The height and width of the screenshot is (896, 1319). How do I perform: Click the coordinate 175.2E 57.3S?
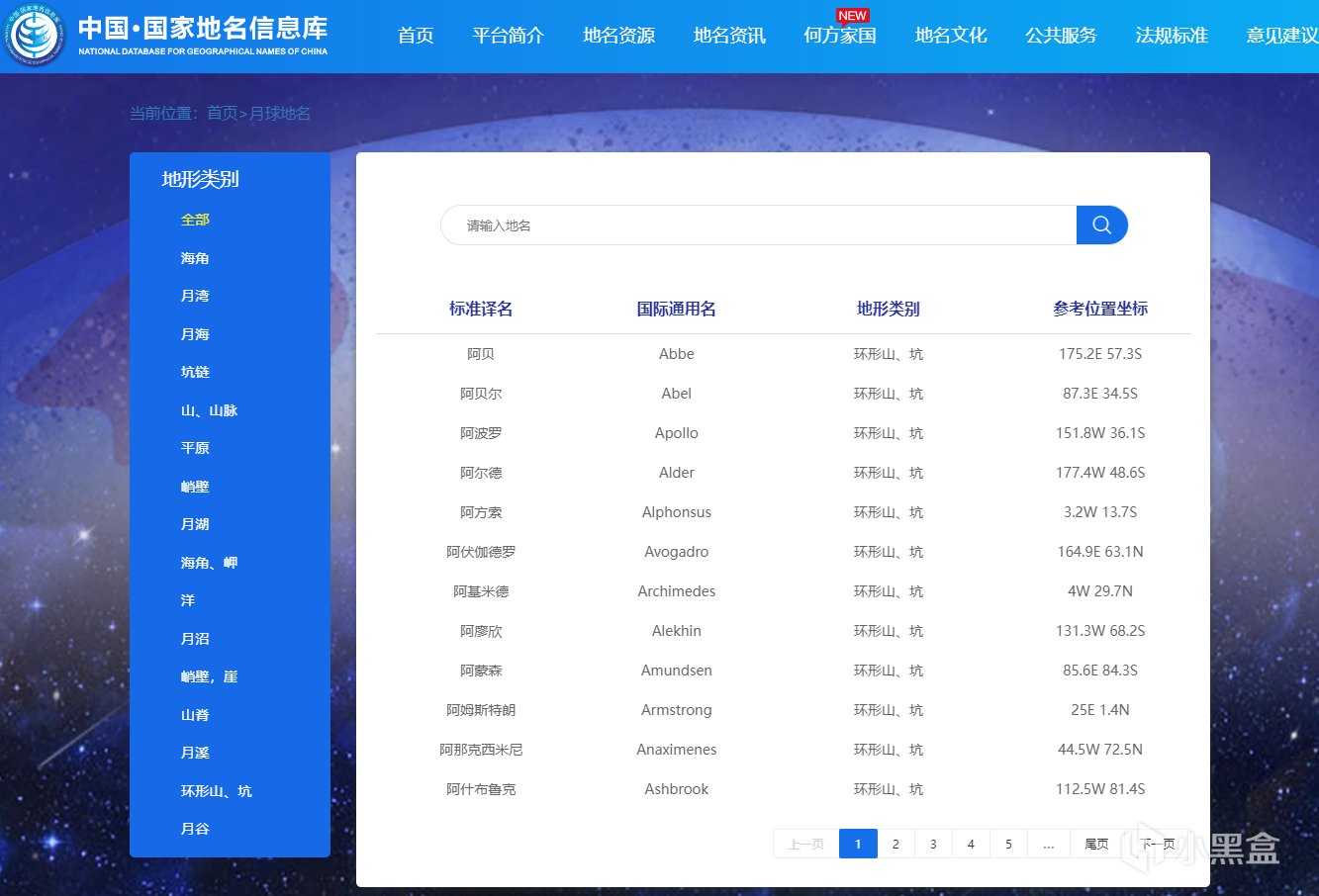point(1100,354)
